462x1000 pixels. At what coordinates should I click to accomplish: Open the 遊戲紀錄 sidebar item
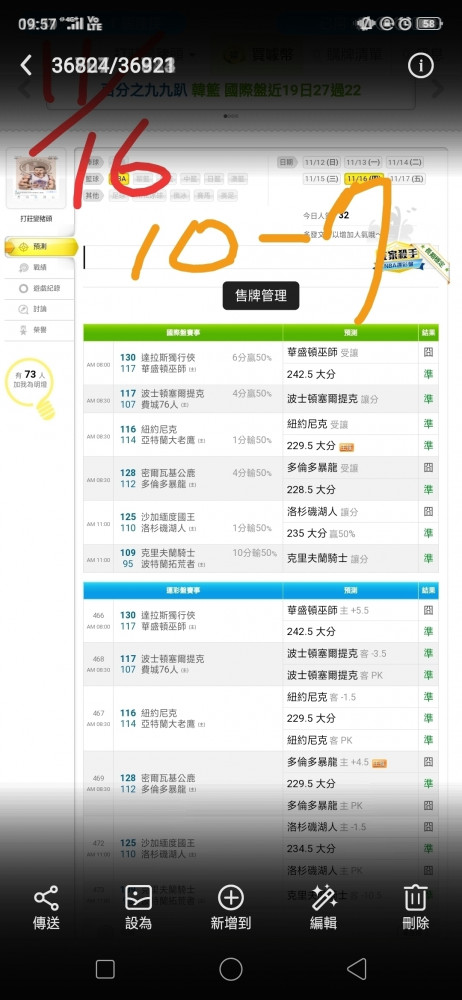coord(40,288)
